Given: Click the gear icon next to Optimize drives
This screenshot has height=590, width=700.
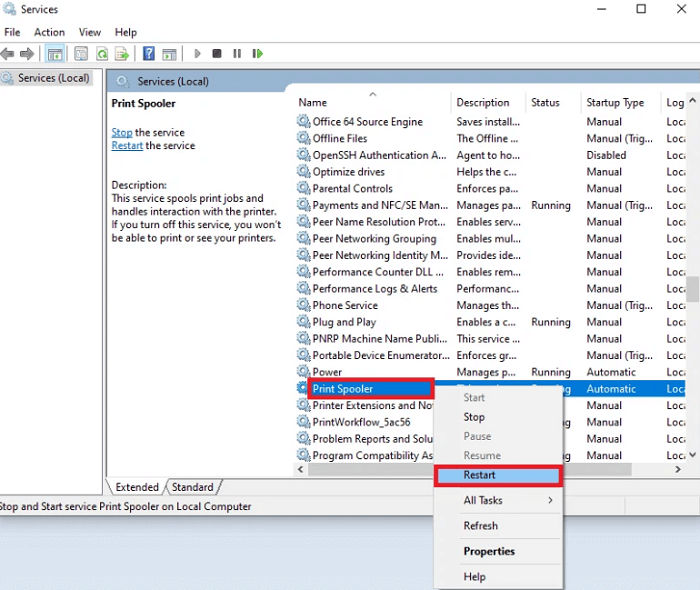Looking at the screenshot, I should [304, 172].
